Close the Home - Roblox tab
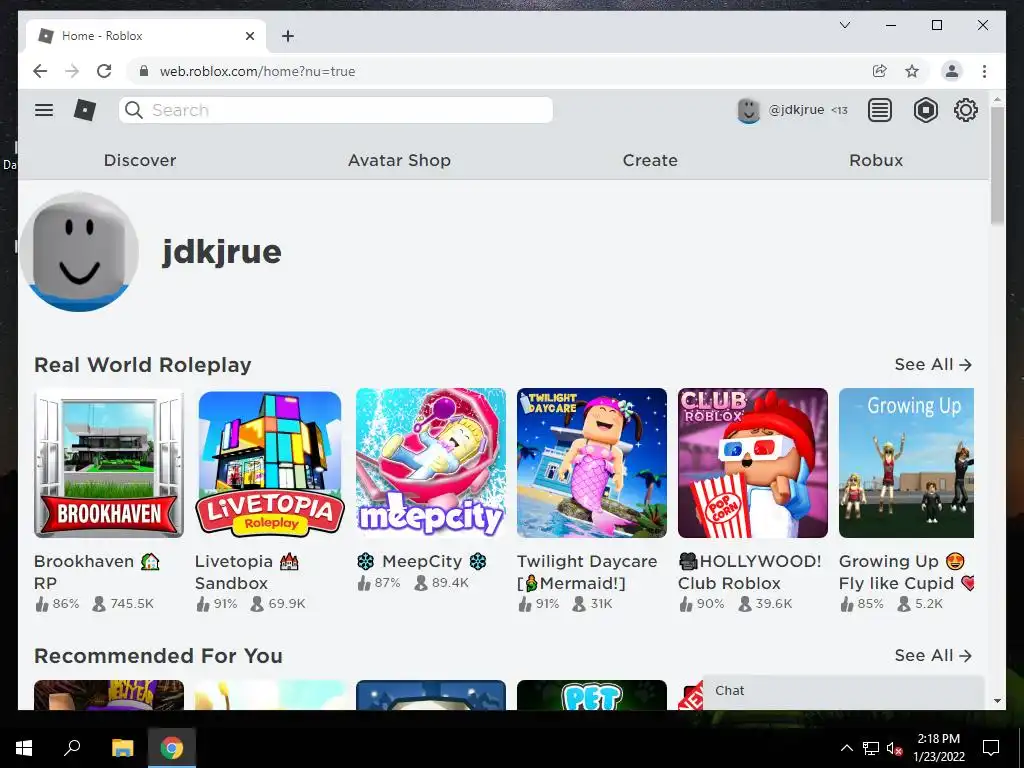The image size is (1024, 768). tap(249, 36)
